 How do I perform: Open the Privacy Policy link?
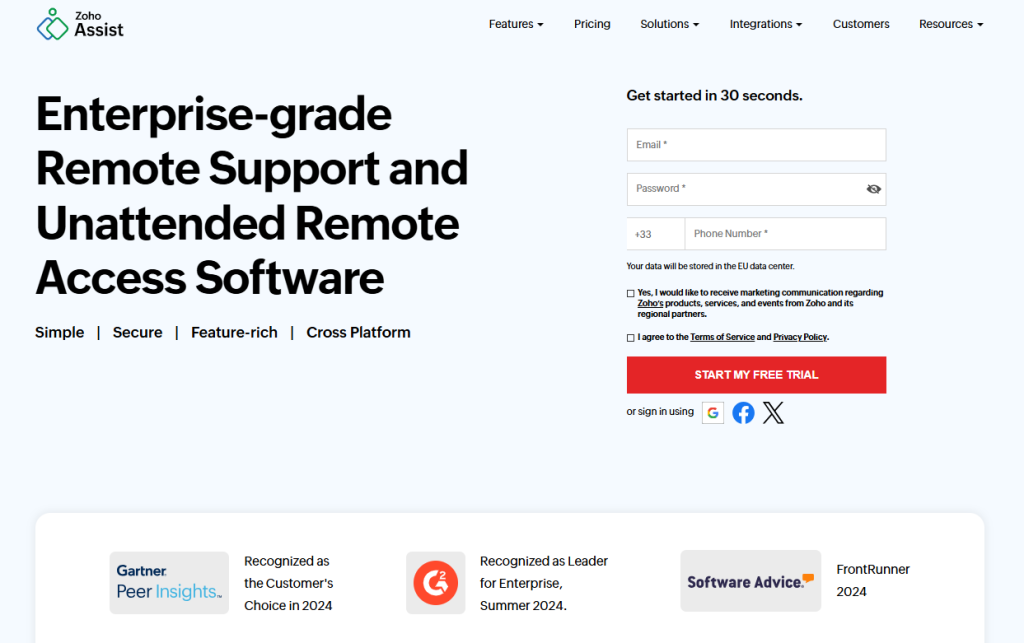coord(800,337)
